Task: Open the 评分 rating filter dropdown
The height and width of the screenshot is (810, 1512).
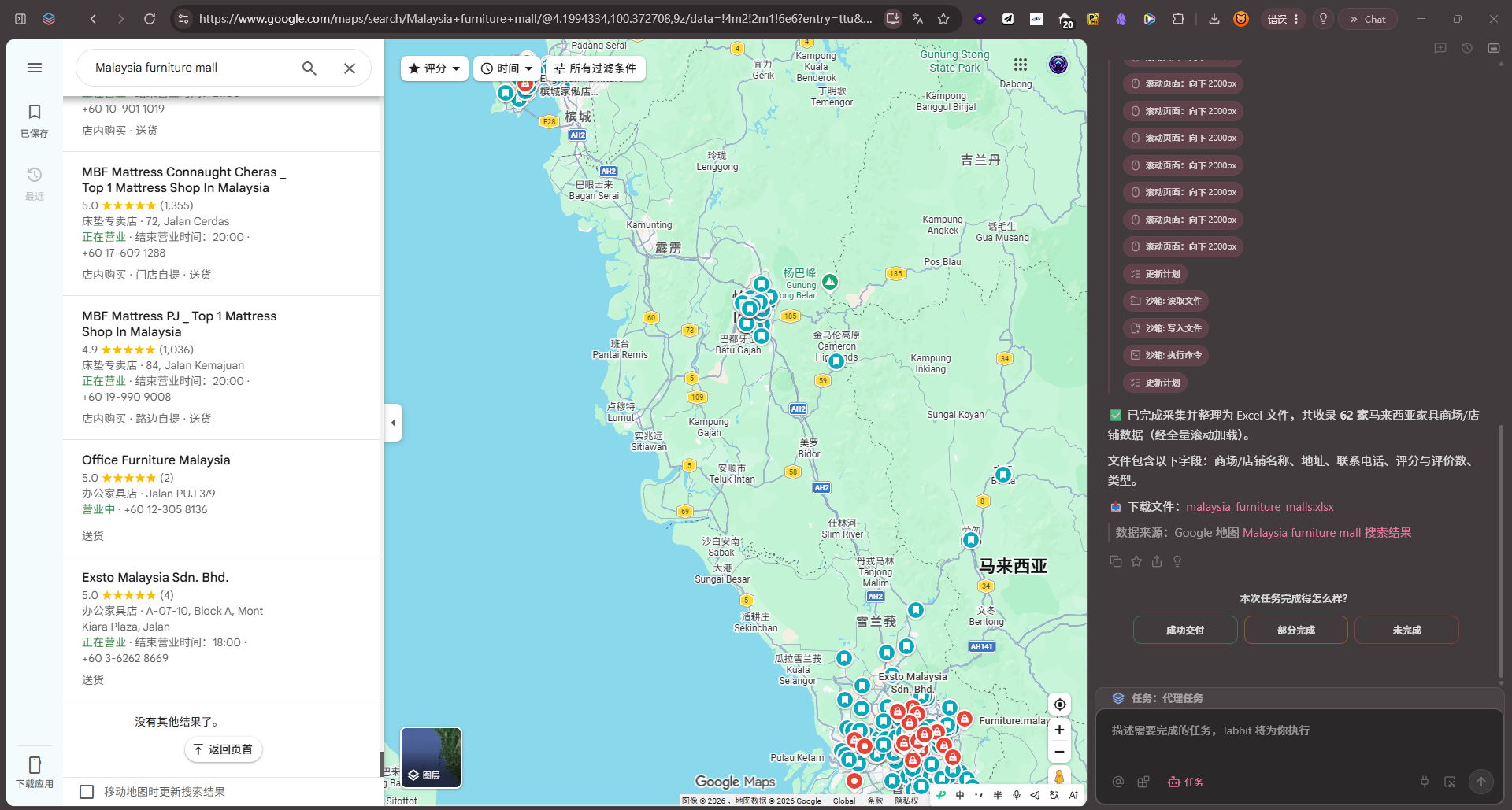Action: tap(434, 68)
